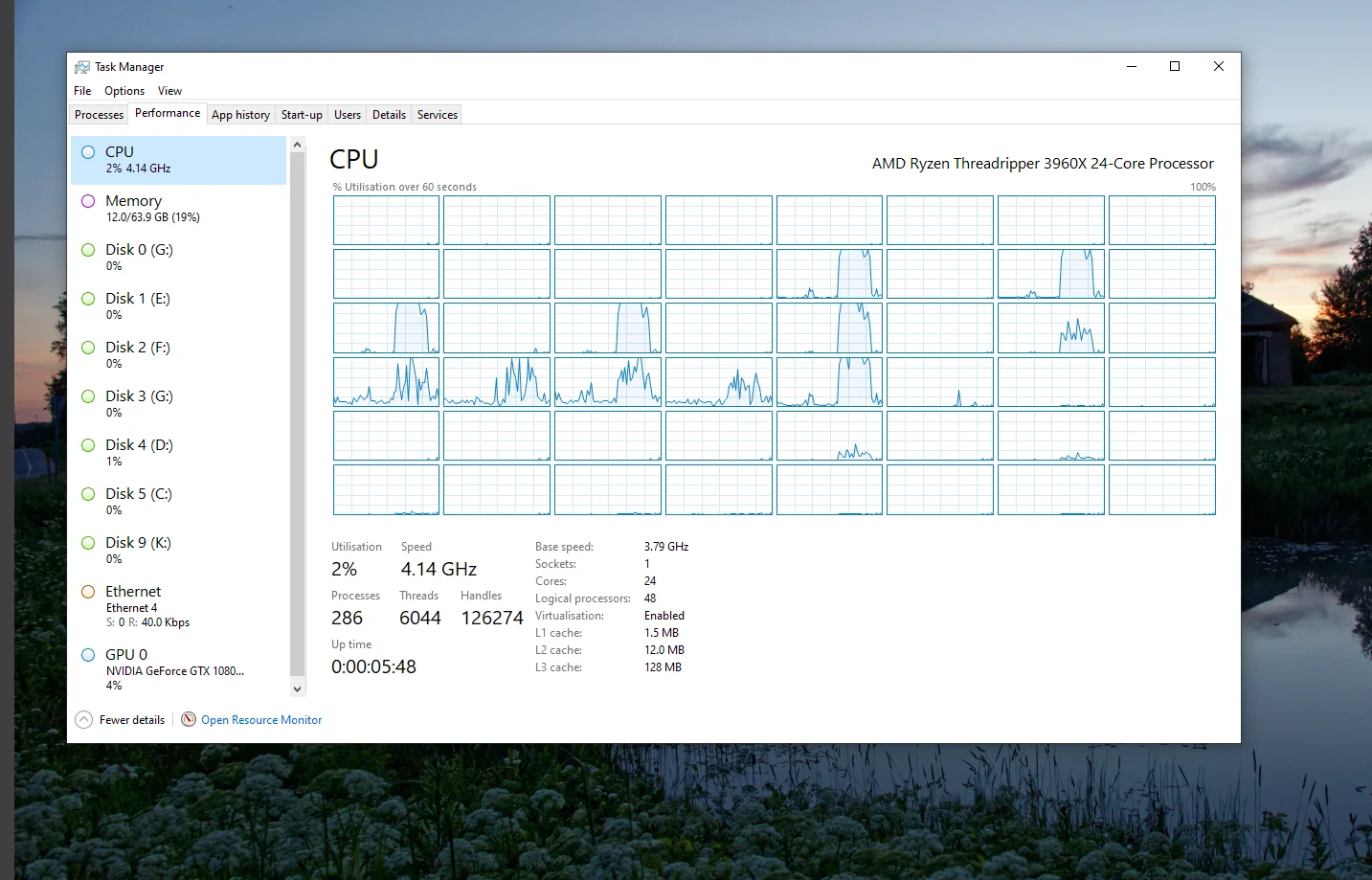Viewport: 1372px width, 880px height.
Task: Click the sidebar vertical scrollbar thumb
Action: [x=297, y=415]
